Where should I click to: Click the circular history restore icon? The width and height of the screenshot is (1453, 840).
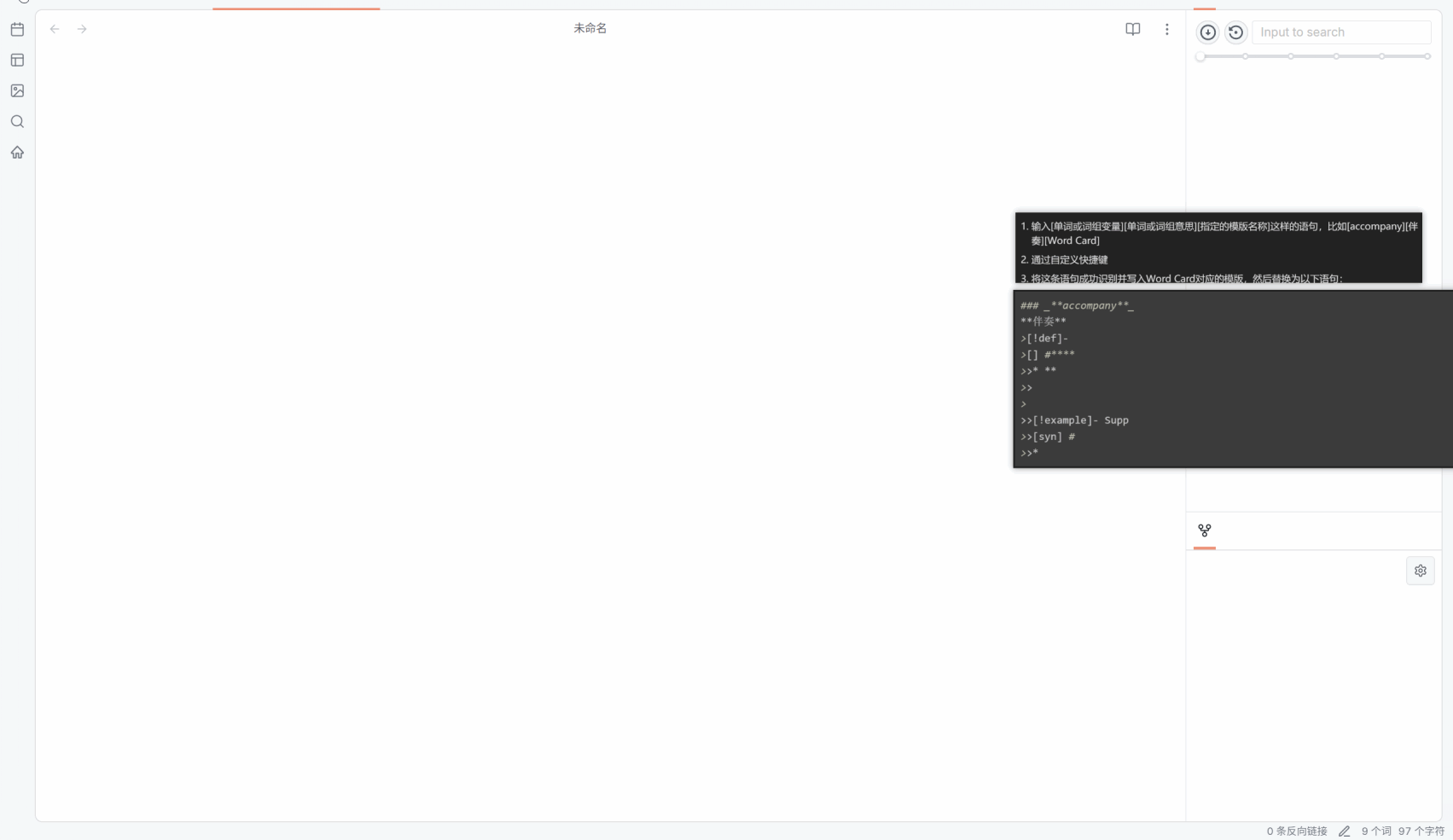(x=1235, y=32)
